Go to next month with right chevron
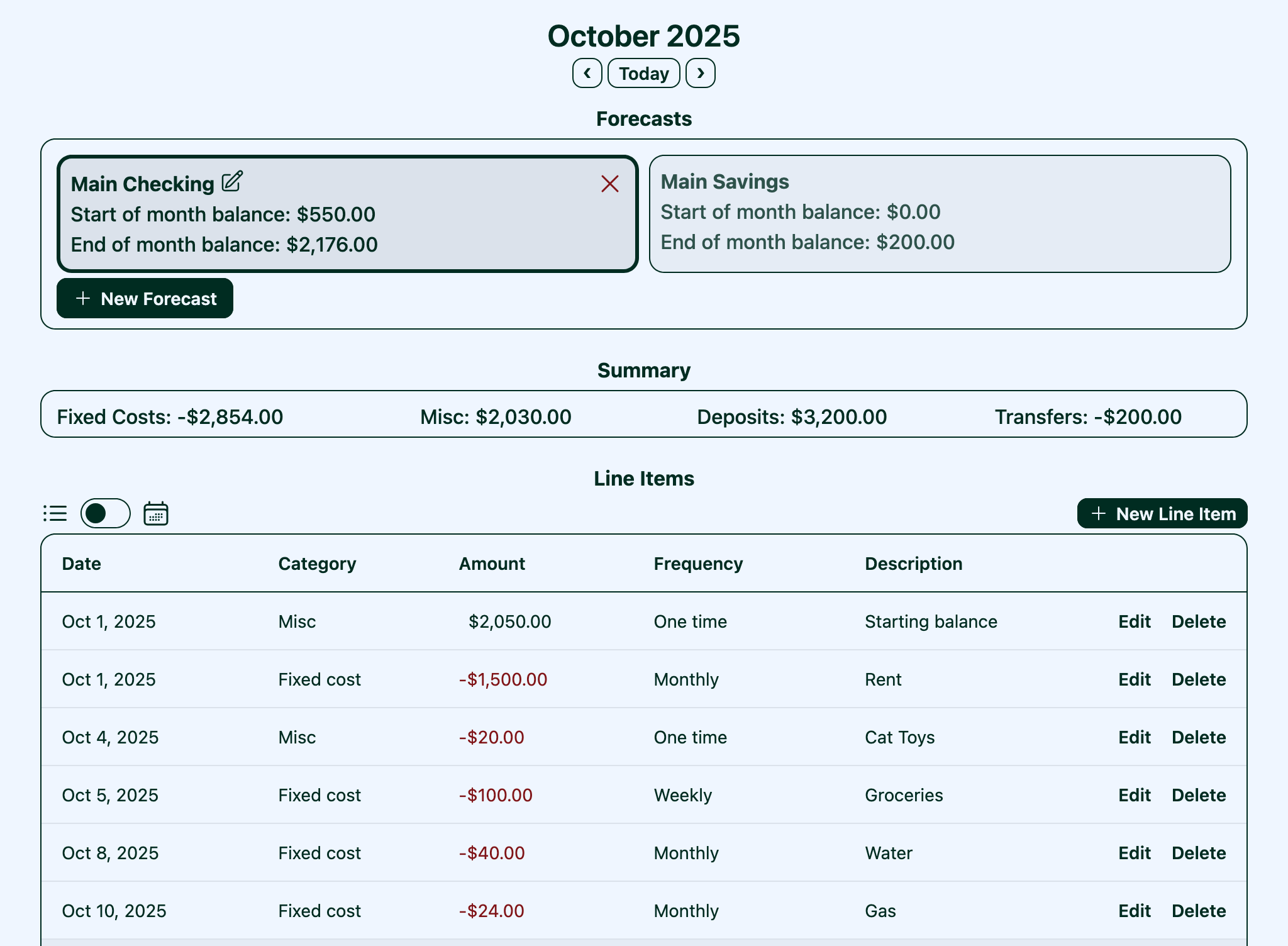Image resolution: width=1288 pixels, height=946 pixels. click(700, 73)
